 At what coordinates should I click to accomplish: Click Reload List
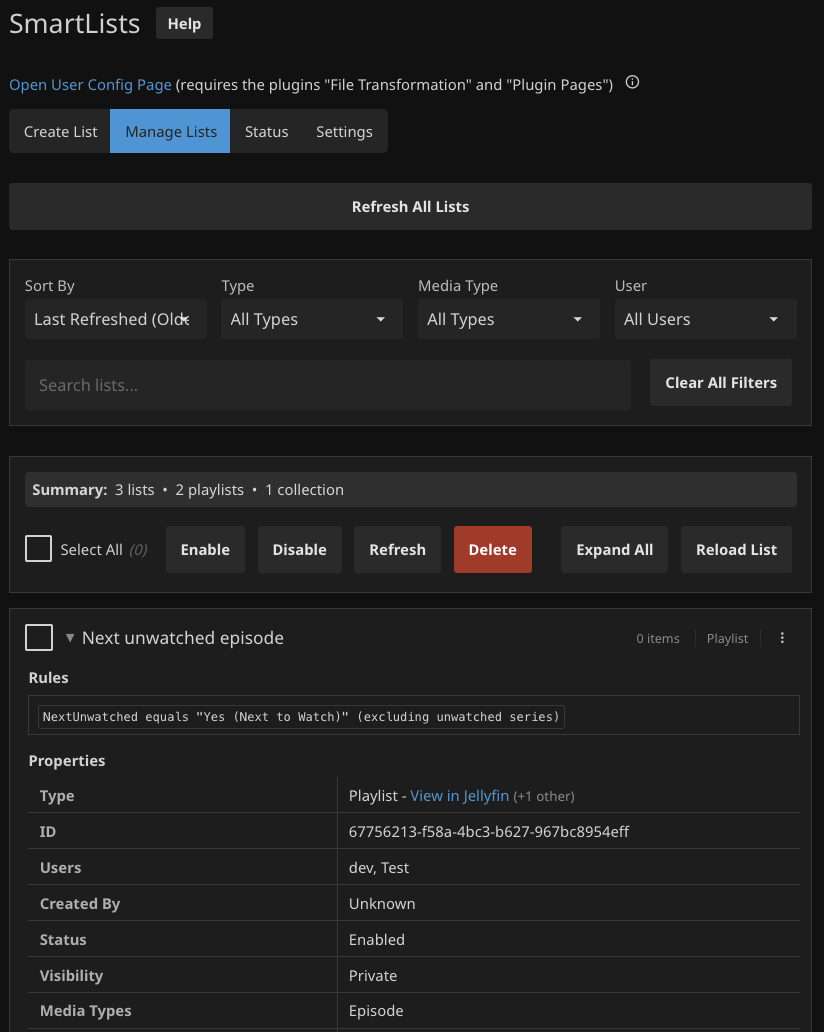pos(736,550)
